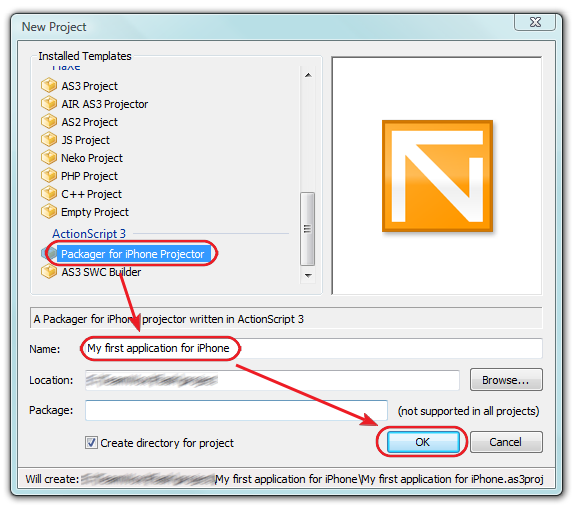Click the scroll up arrow in template list
This screenshot has width=576, height=509.
tap(308, 75)
